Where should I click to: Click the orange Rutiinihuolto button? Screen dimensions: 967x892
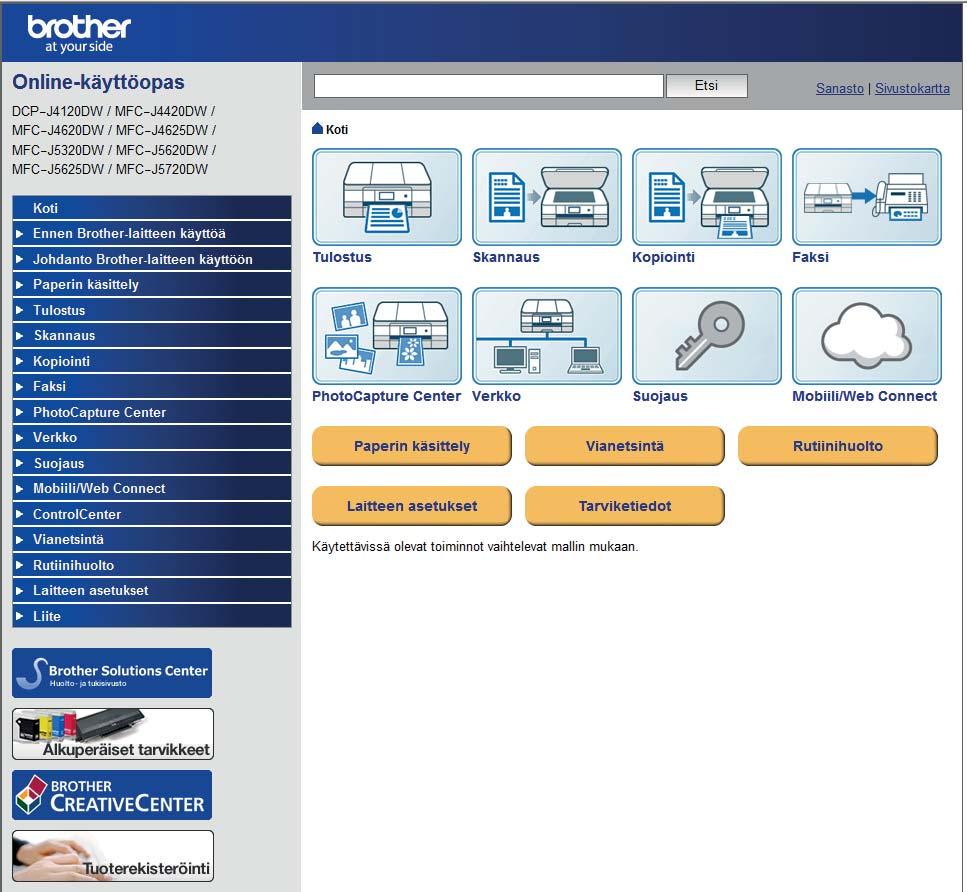(x=837, y=445)
